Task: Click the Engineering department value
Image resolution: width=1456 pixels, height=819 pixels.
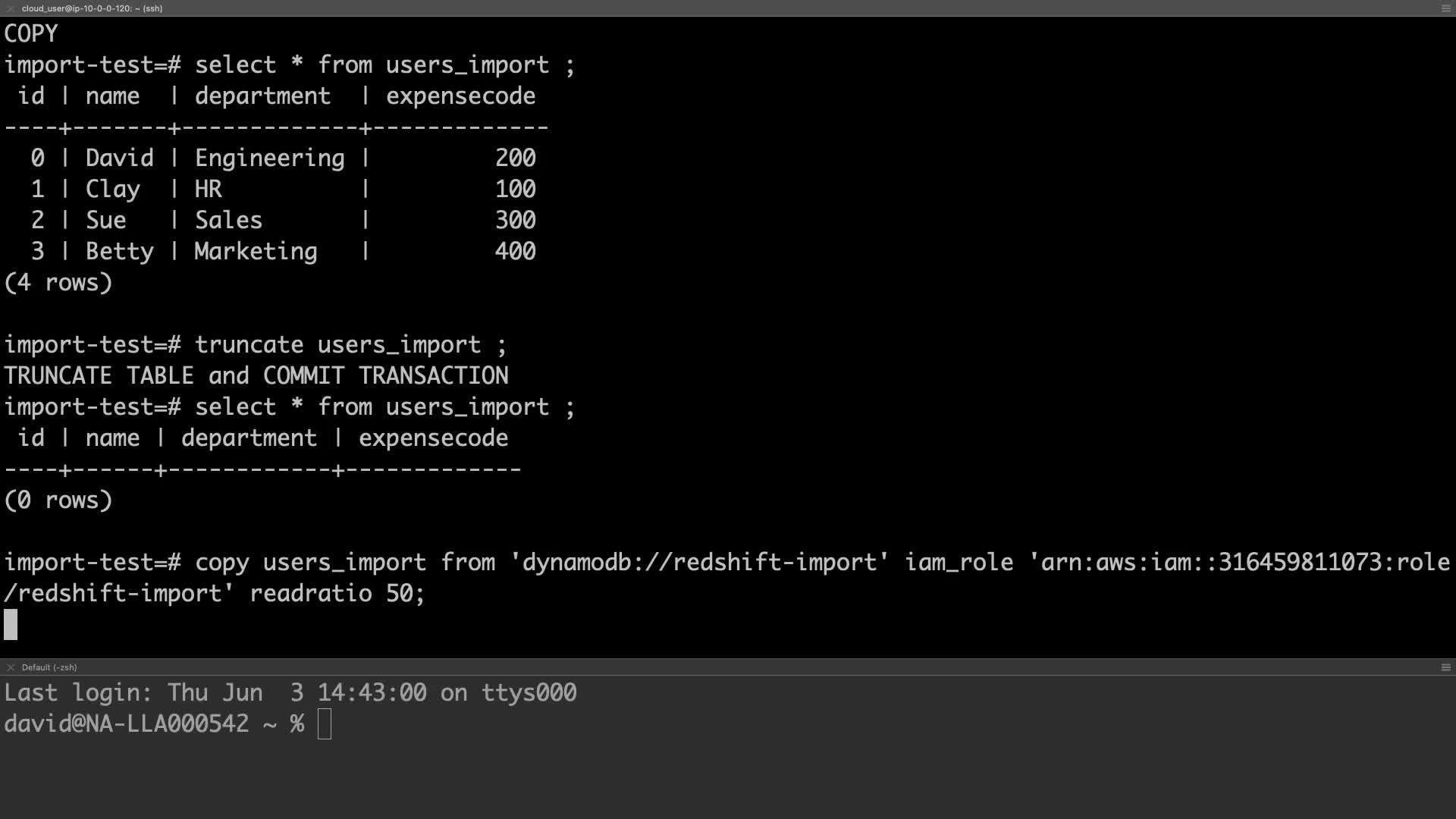Action: 269,158
